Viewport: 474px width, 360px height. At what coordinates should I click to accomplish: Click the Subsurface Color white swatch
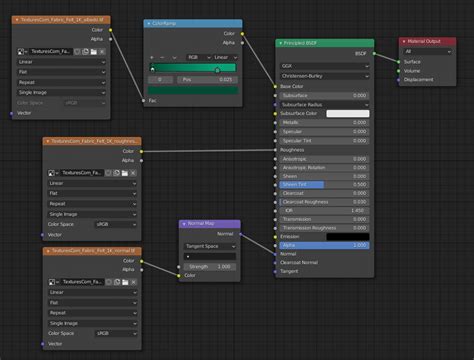click(x=348, y=114)
